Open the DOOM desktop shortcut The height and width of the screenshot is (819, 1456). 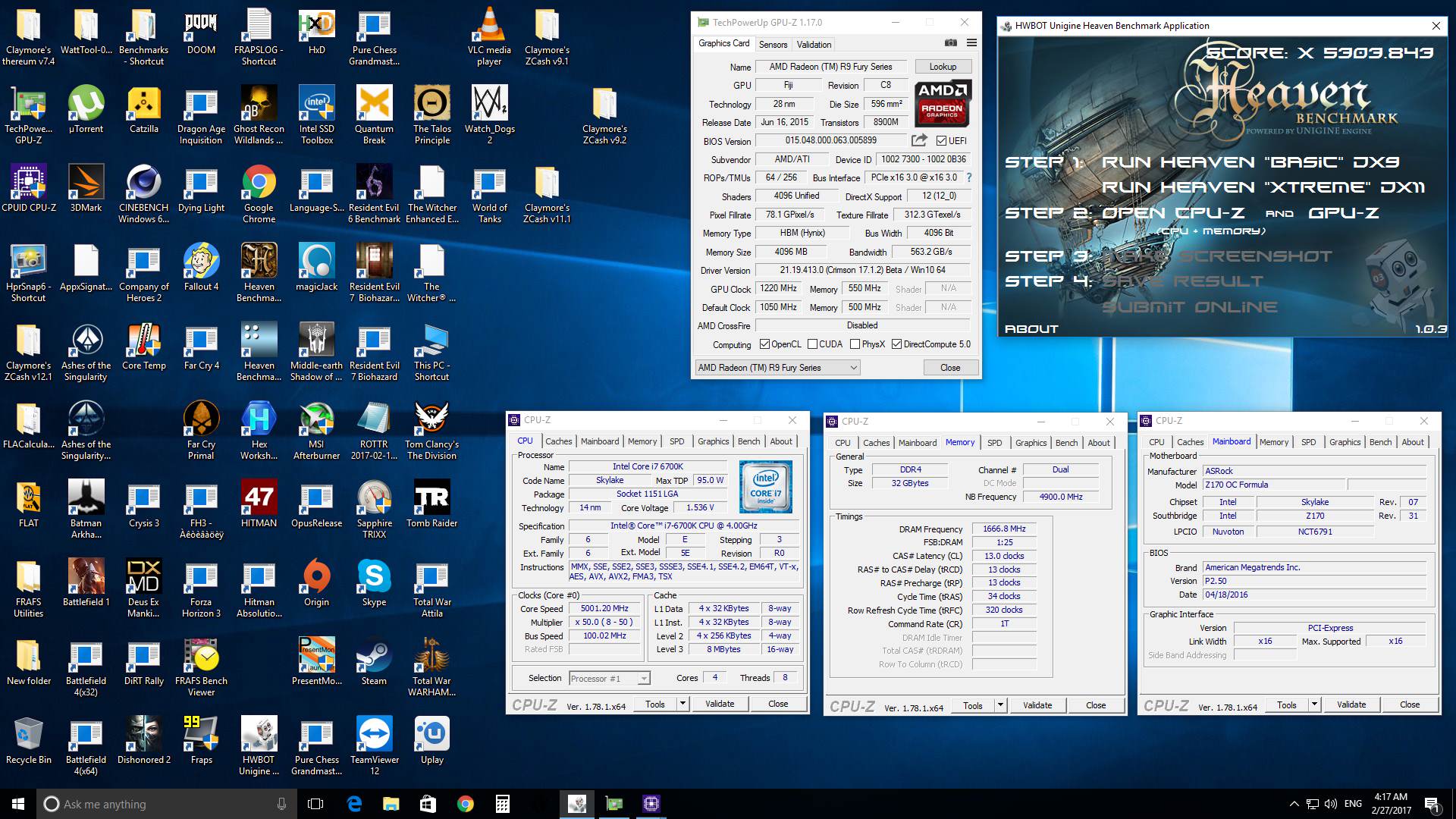(201, 33)
